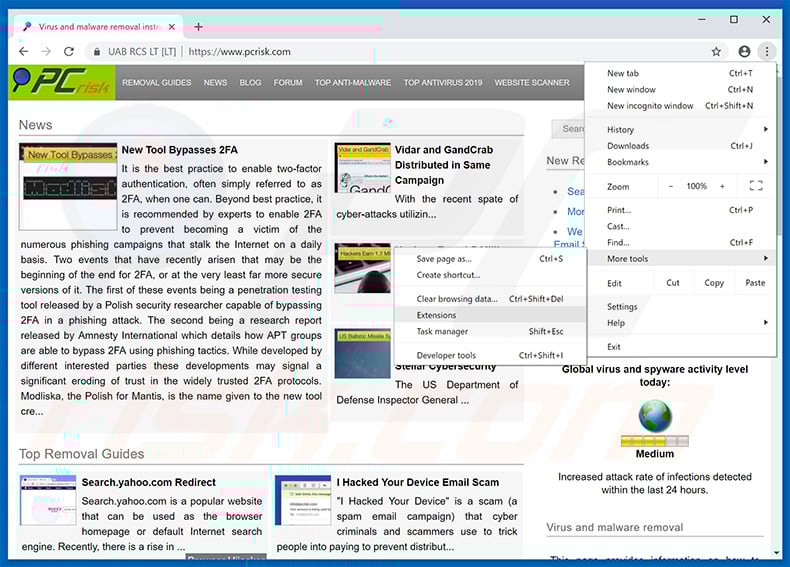Viewport: 790px width, 567px height.
Task: Click Copy in Edit row
Action: tap(714, 283)
